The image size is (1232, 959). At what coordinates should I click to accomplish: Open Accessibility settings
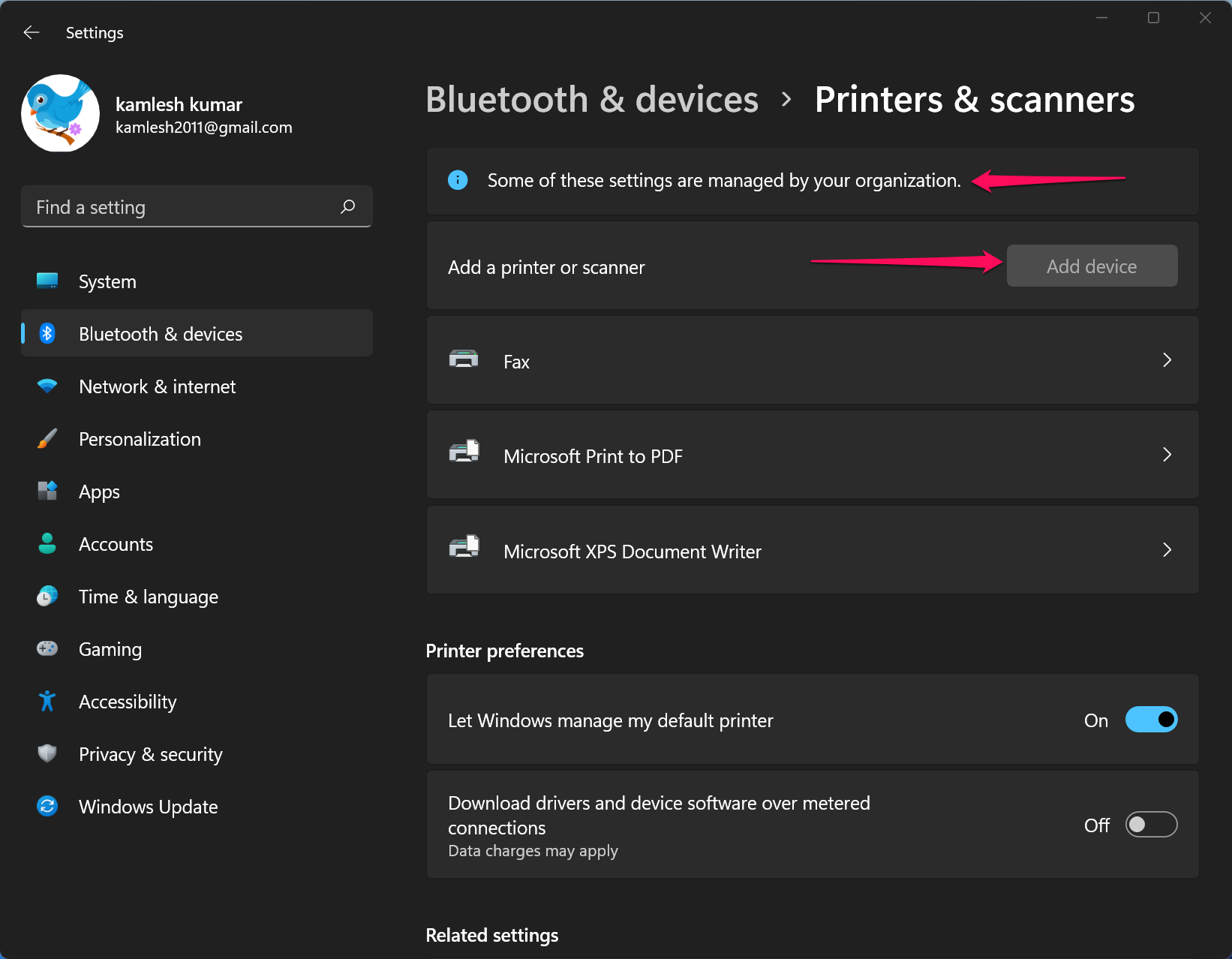[197, 702]
